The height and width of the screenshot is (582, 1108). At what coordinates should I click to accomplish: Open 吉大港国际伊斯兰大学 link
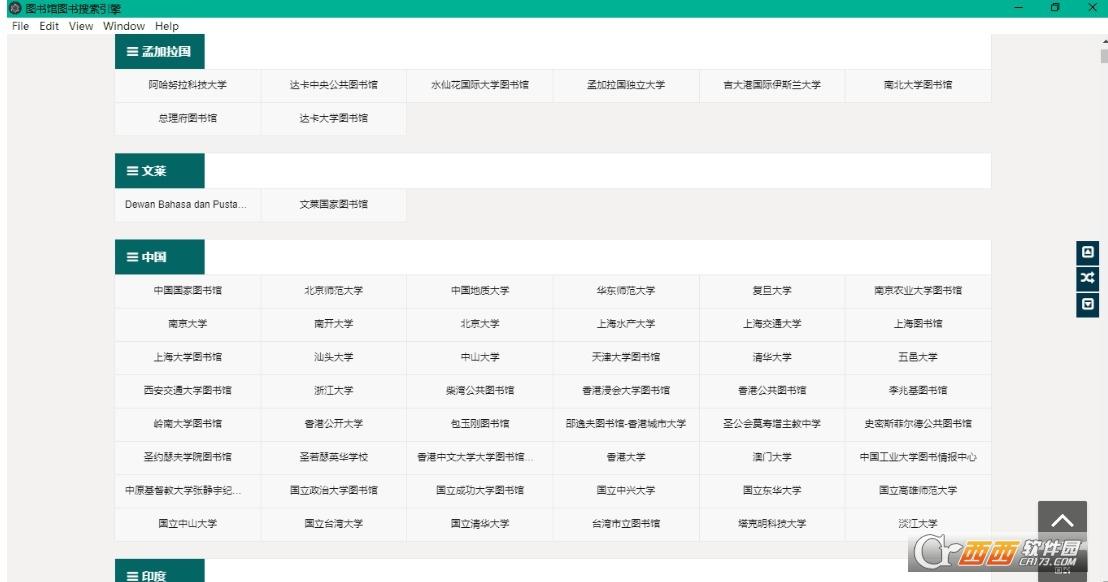[x=772, y=85]
